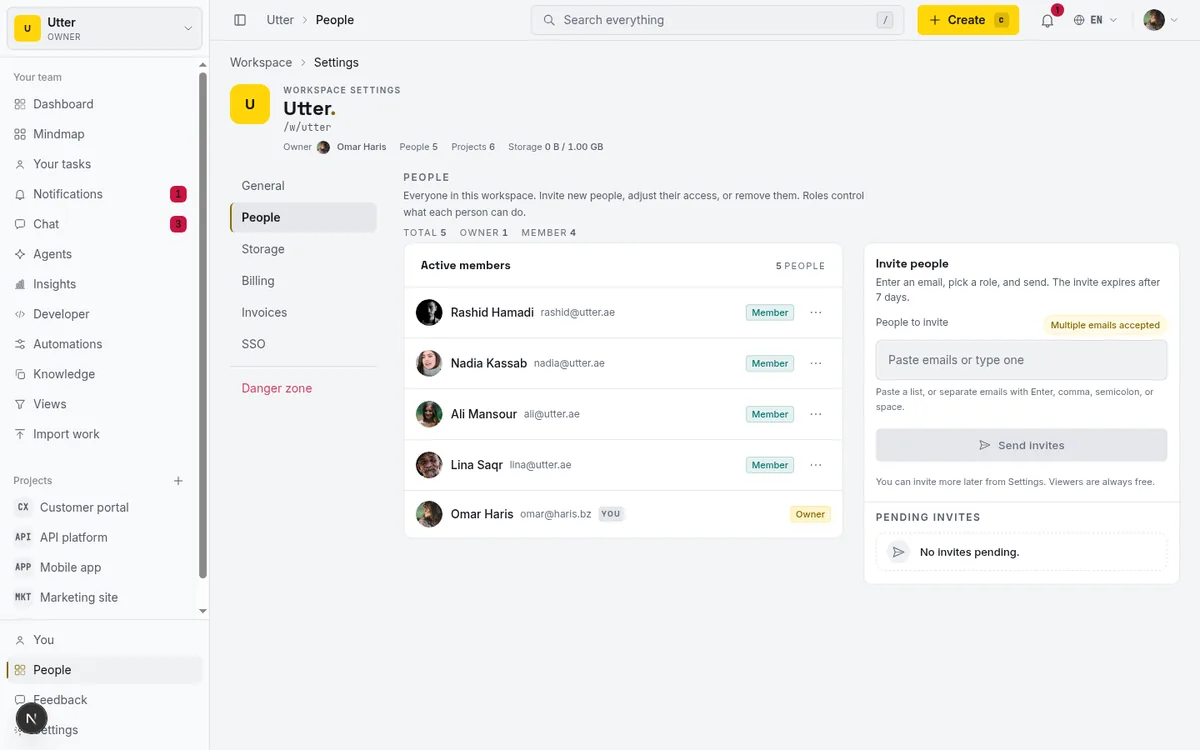Change Lina Saqr's Member role badge
This screenshot has height=750, width=1200.
click(770, 465)
